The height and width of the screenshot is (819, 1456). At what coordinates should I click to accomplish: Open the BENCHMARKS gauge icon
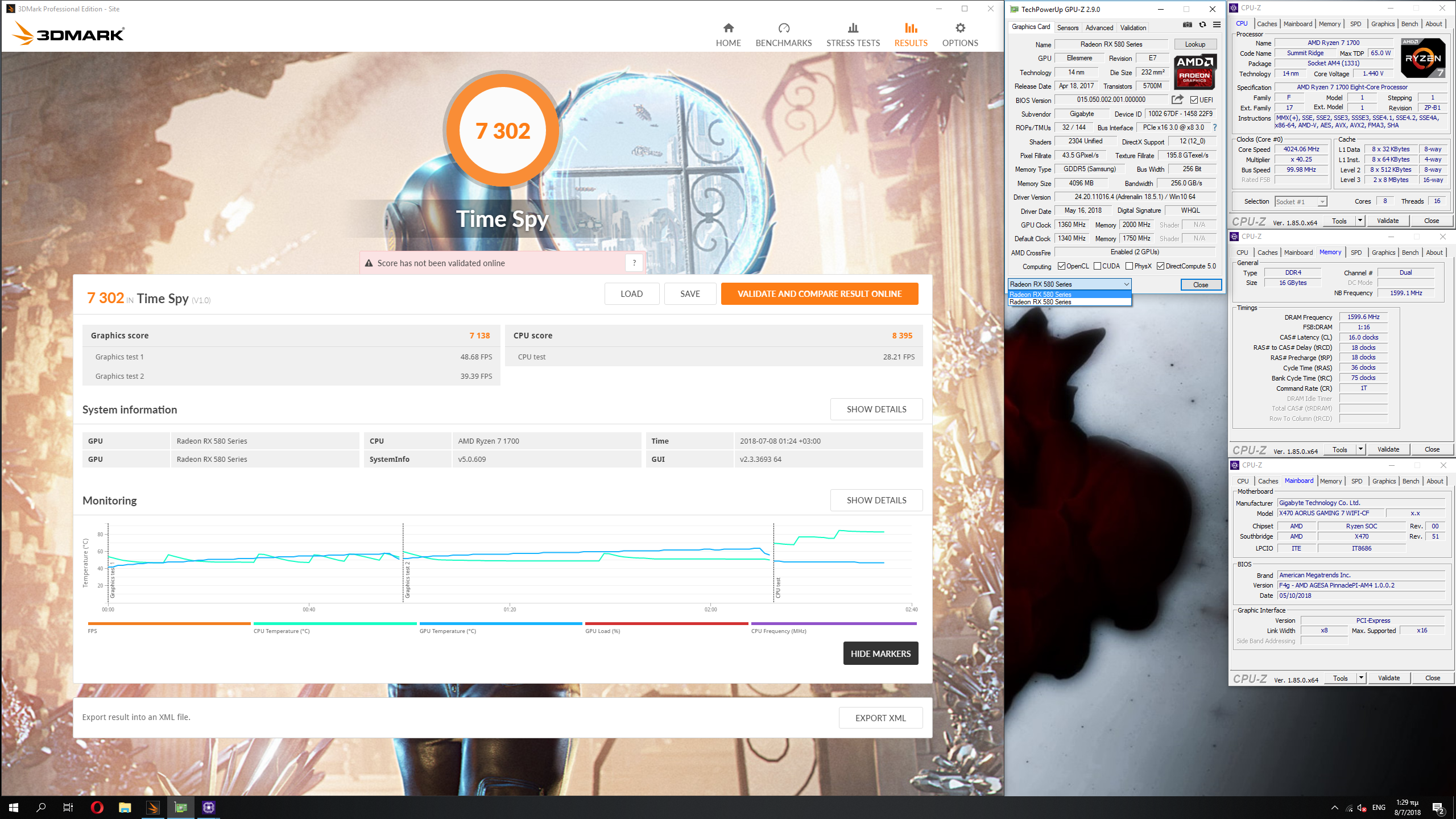[x=784, y=28]
